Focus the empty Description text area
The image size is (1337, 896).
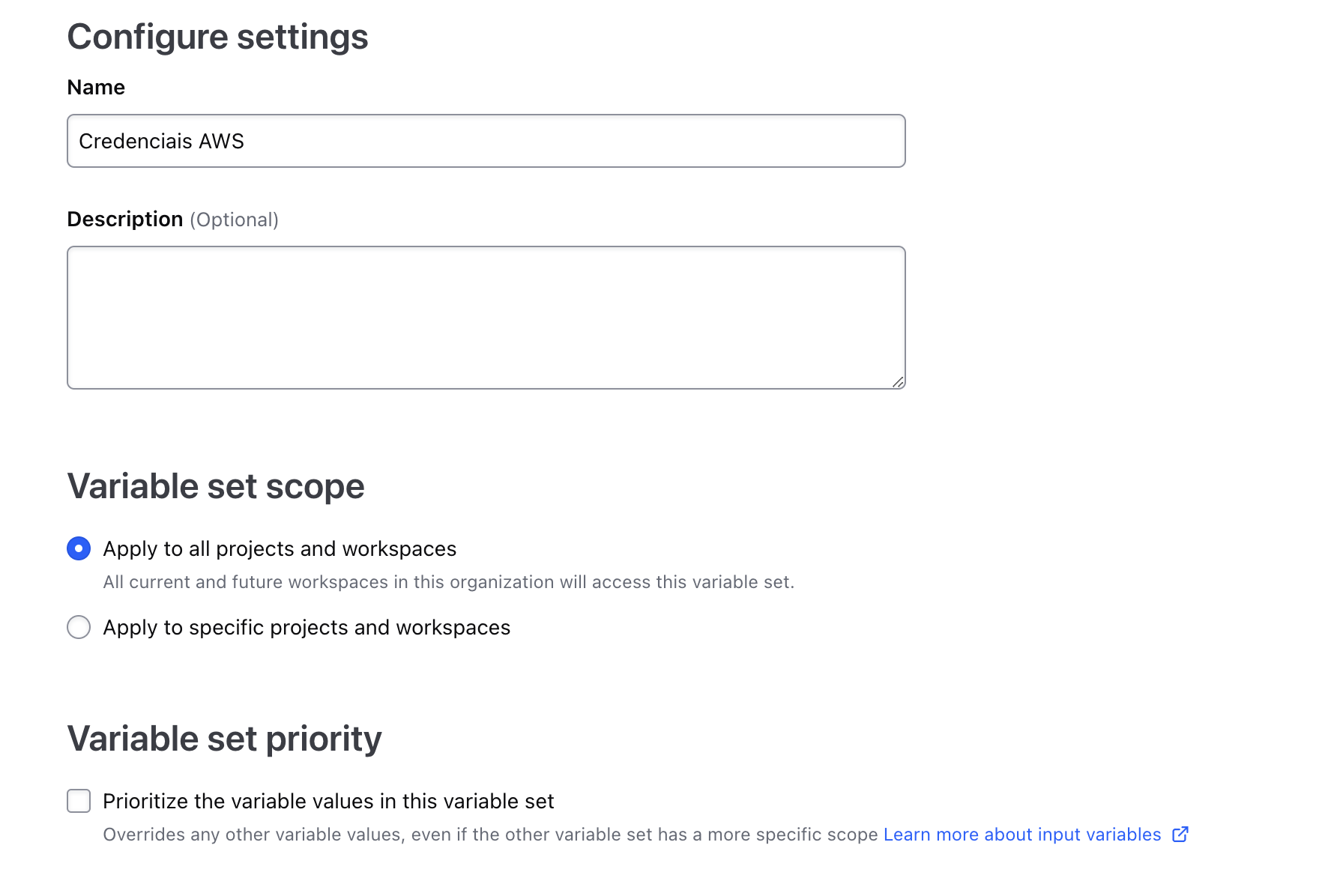point(486,317)
